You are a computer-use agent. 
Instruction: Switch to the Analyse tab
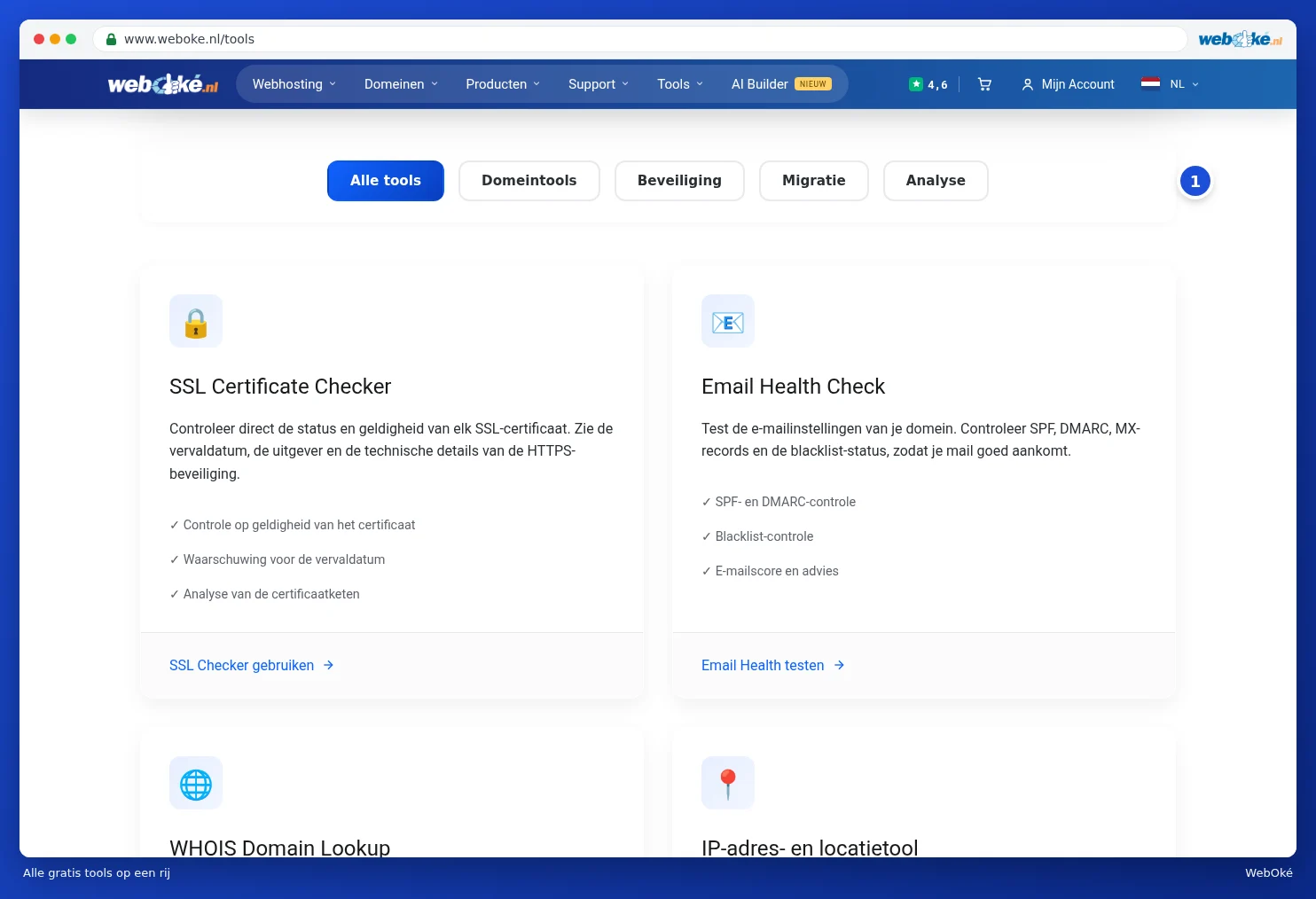coord(936,181)
